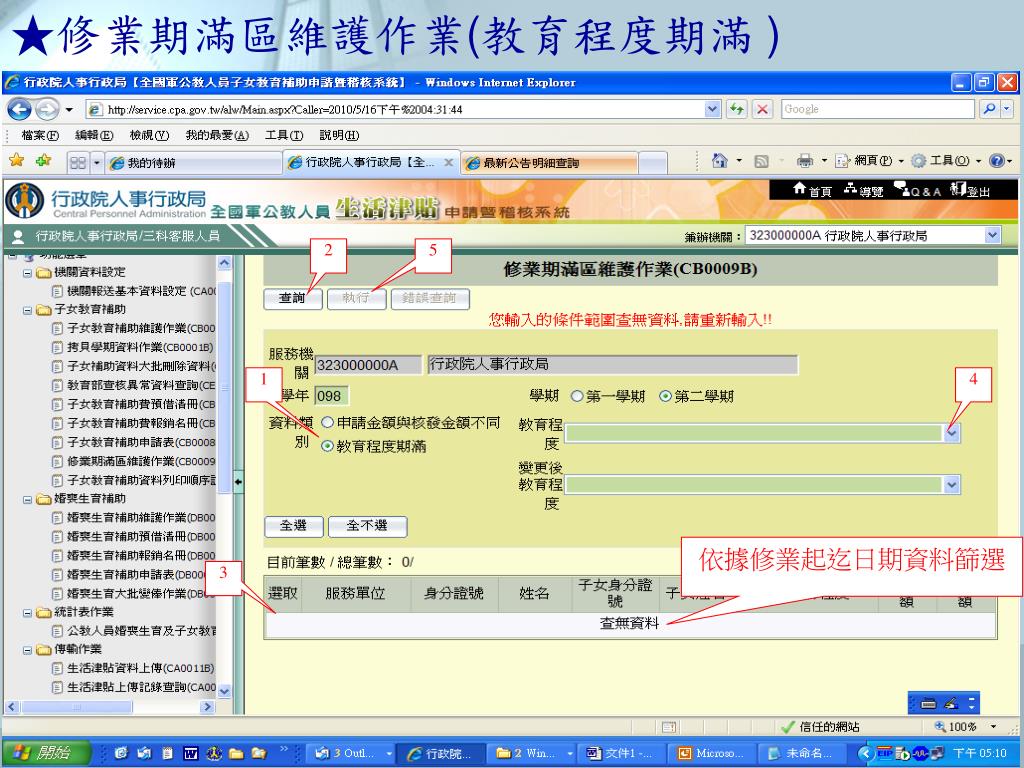Select 申請金額與核發金額不同 radio option

(328, 423)
